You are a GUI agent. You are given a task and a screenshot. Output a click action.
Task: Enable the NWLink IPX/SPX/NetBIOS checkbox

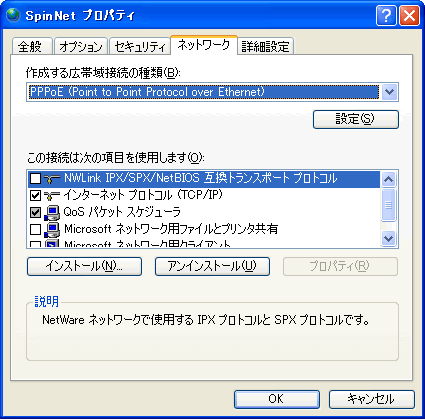point(35,179)
